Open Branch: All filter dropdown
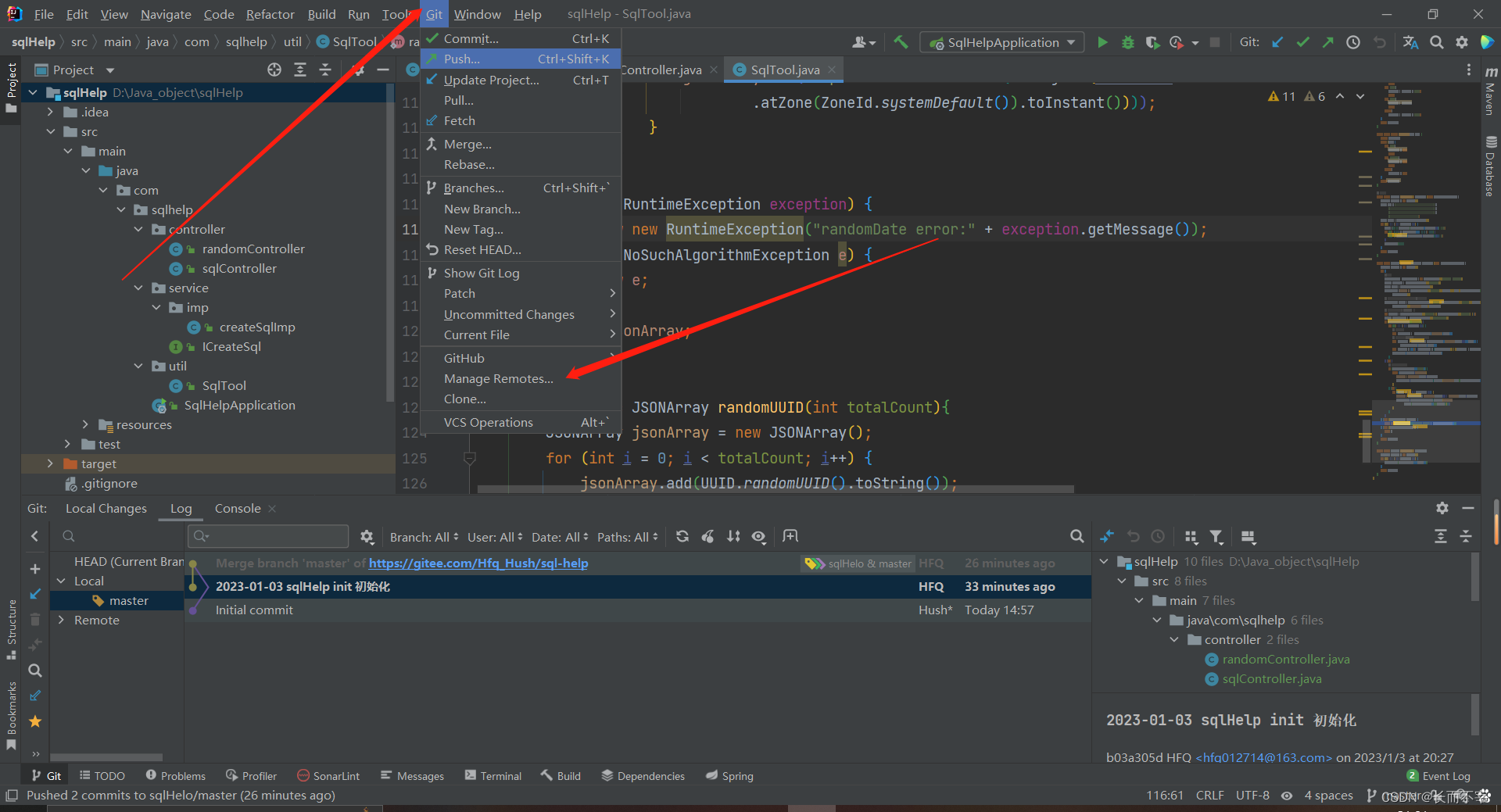This screenshot has height=812, width=1501. (425, 537)
